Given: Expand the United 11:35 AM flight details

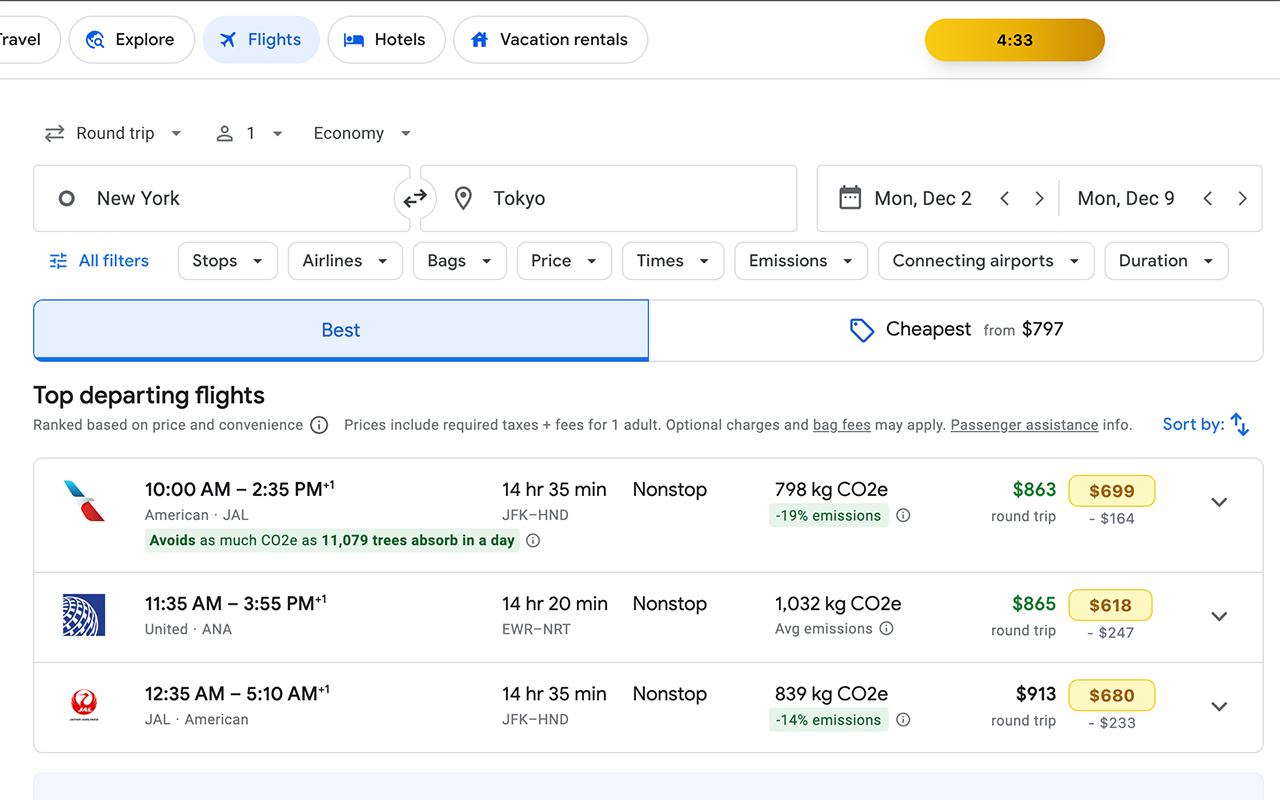Looking at the screenshot, I should coord(1219,616).
